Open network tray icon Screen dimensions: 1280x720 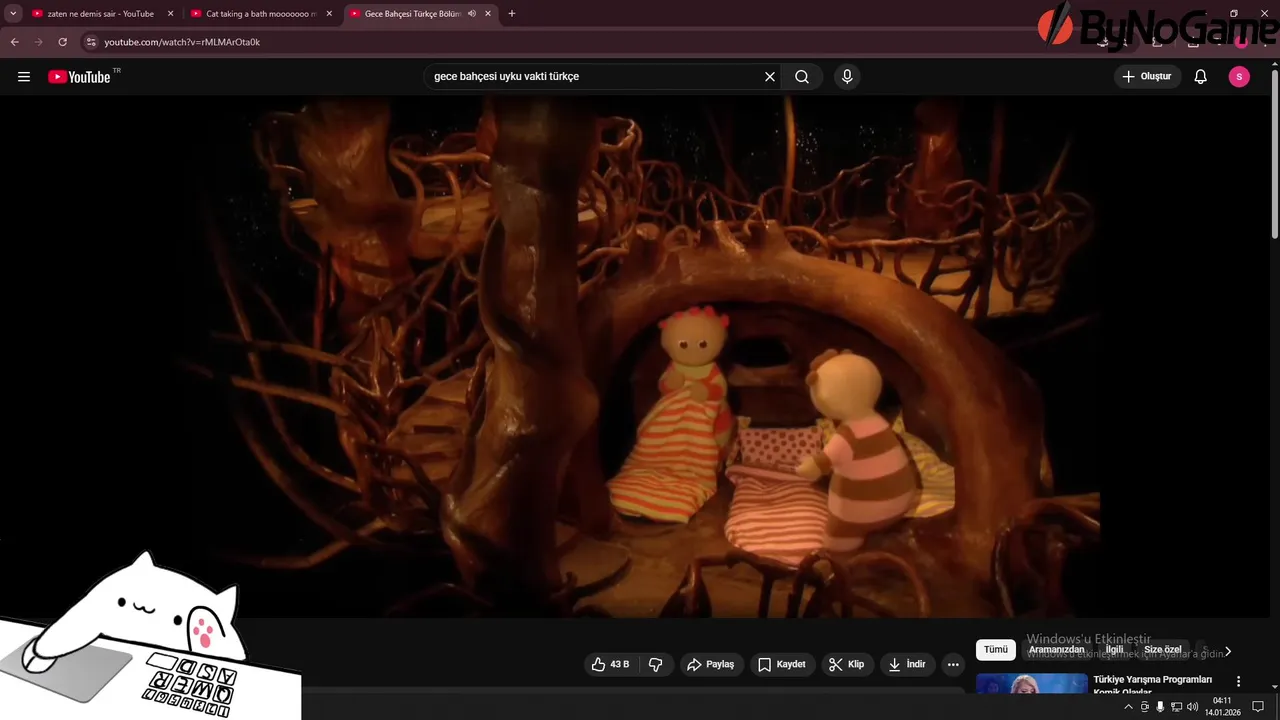click(1176, 707)
